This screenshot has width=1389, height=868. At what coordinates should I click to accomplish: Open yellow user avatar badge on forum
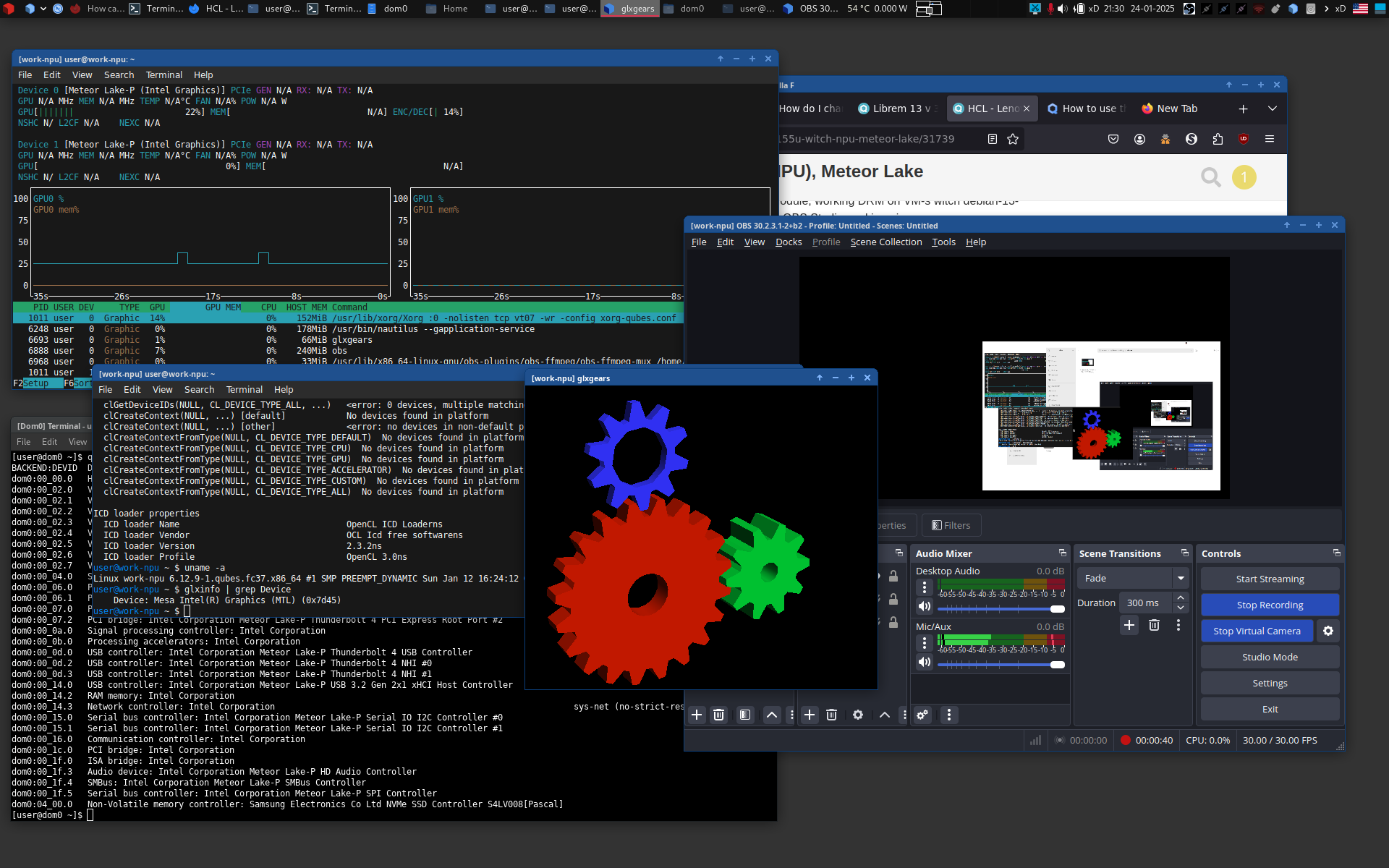[x=1244, y=176]
